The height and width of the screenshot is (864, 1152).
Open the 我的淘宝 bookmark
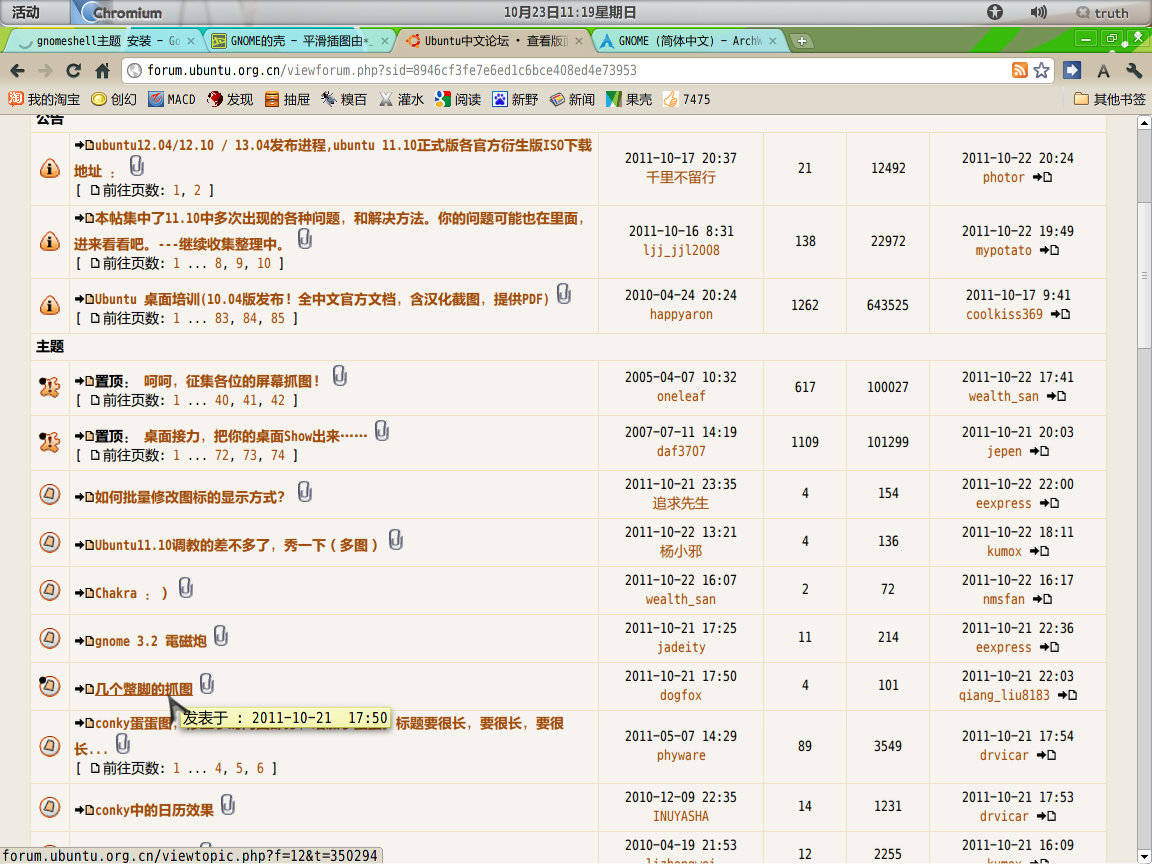(44, 99)
